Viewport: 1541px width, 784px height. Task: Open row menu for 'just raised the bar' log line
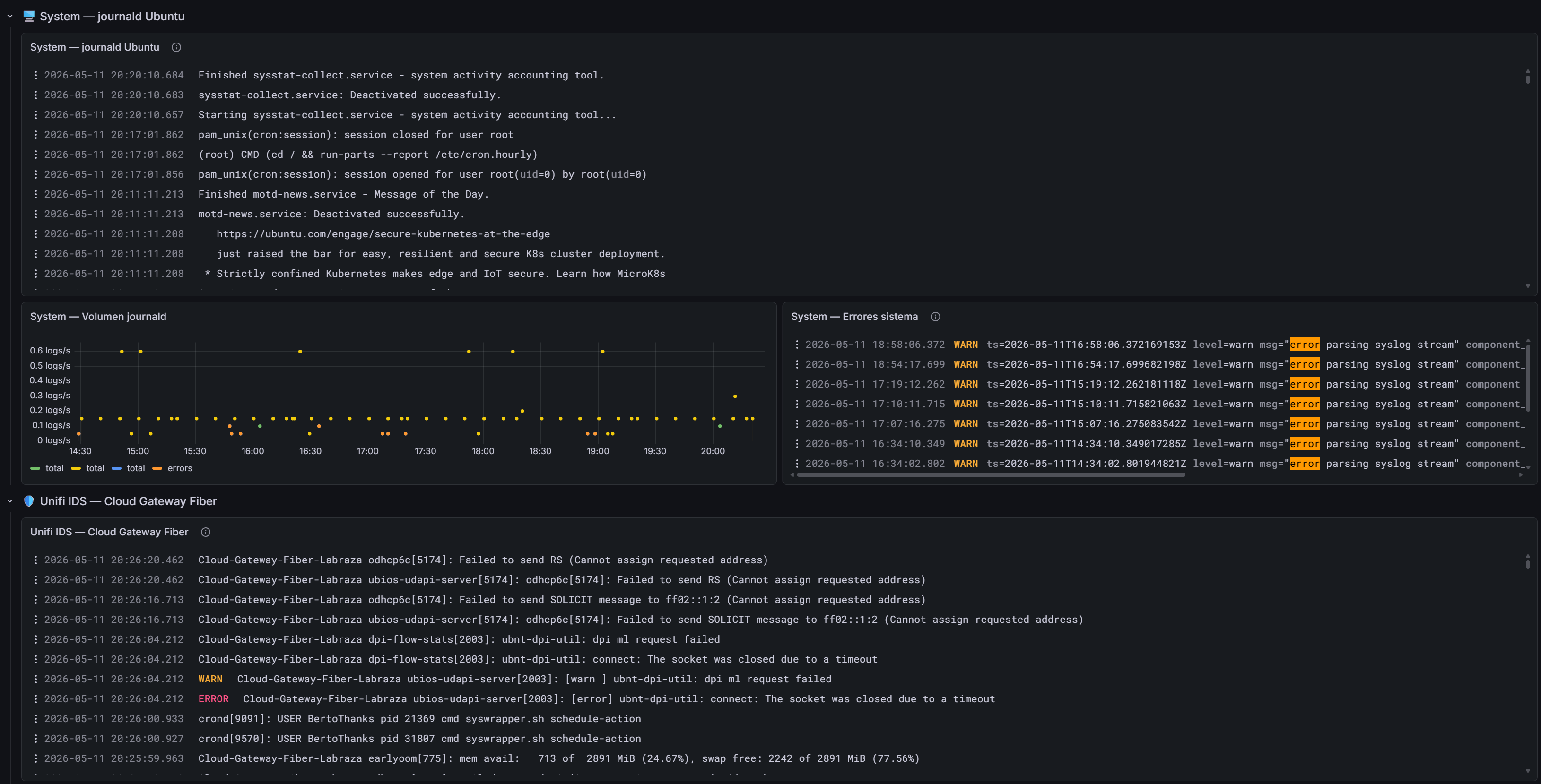(x=36, y=254)
